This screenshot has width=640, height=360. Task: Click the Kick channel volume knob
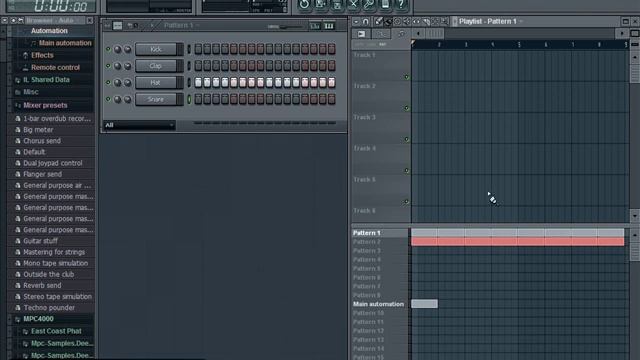tap(128, 49)
